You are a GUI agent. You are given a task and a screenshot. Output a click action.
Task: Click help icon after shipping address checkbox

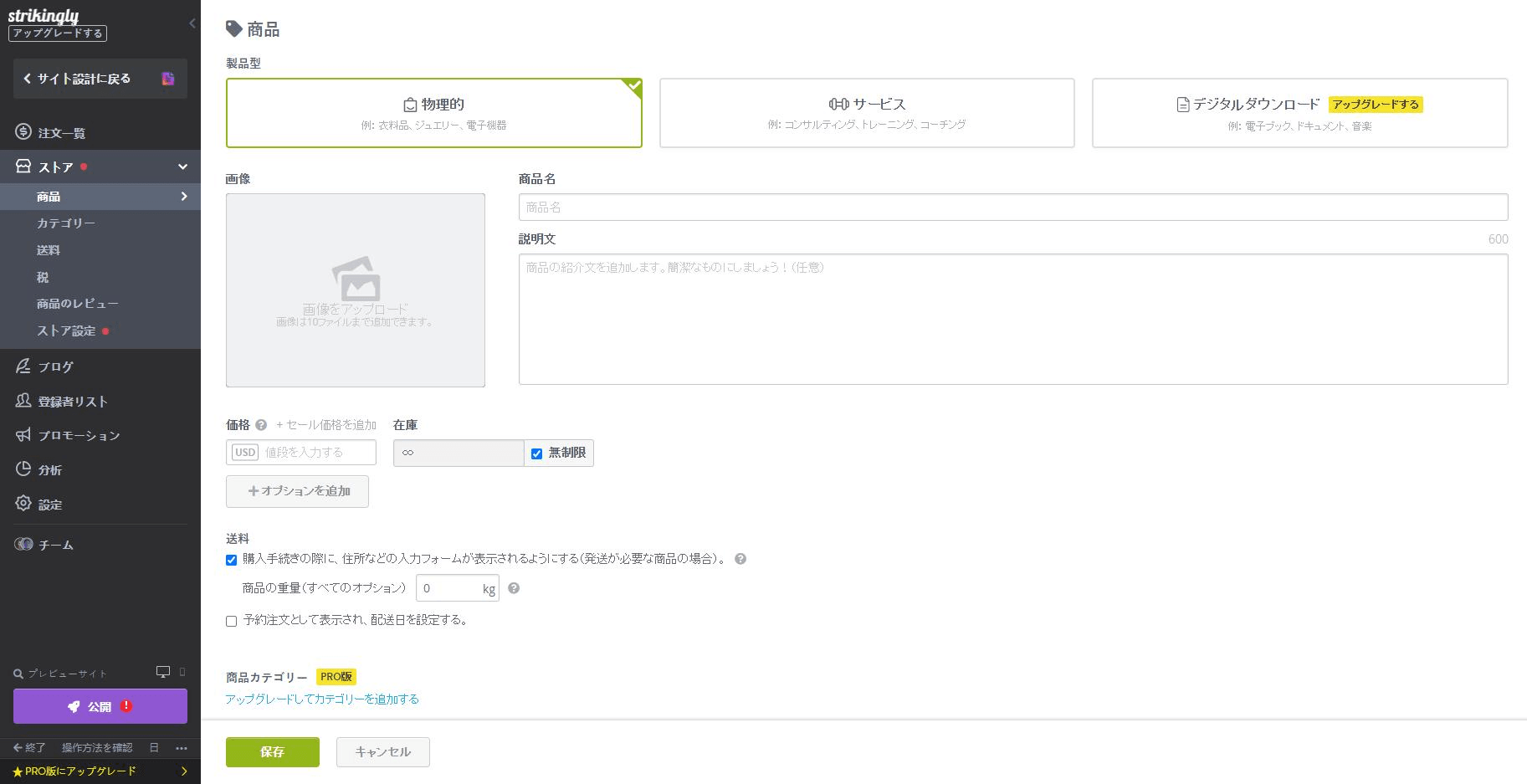[740, 559]
